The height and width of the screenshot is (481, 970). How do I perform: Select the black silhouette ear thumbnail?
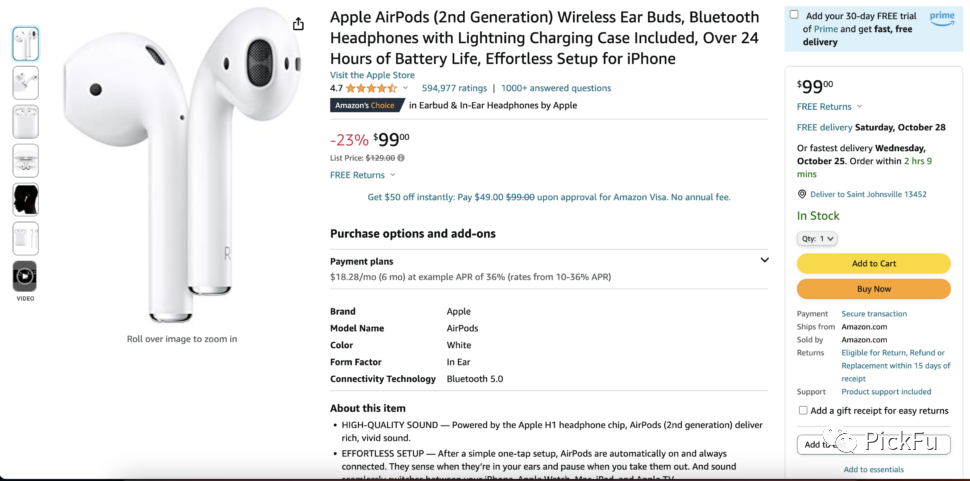coord(25,199)
